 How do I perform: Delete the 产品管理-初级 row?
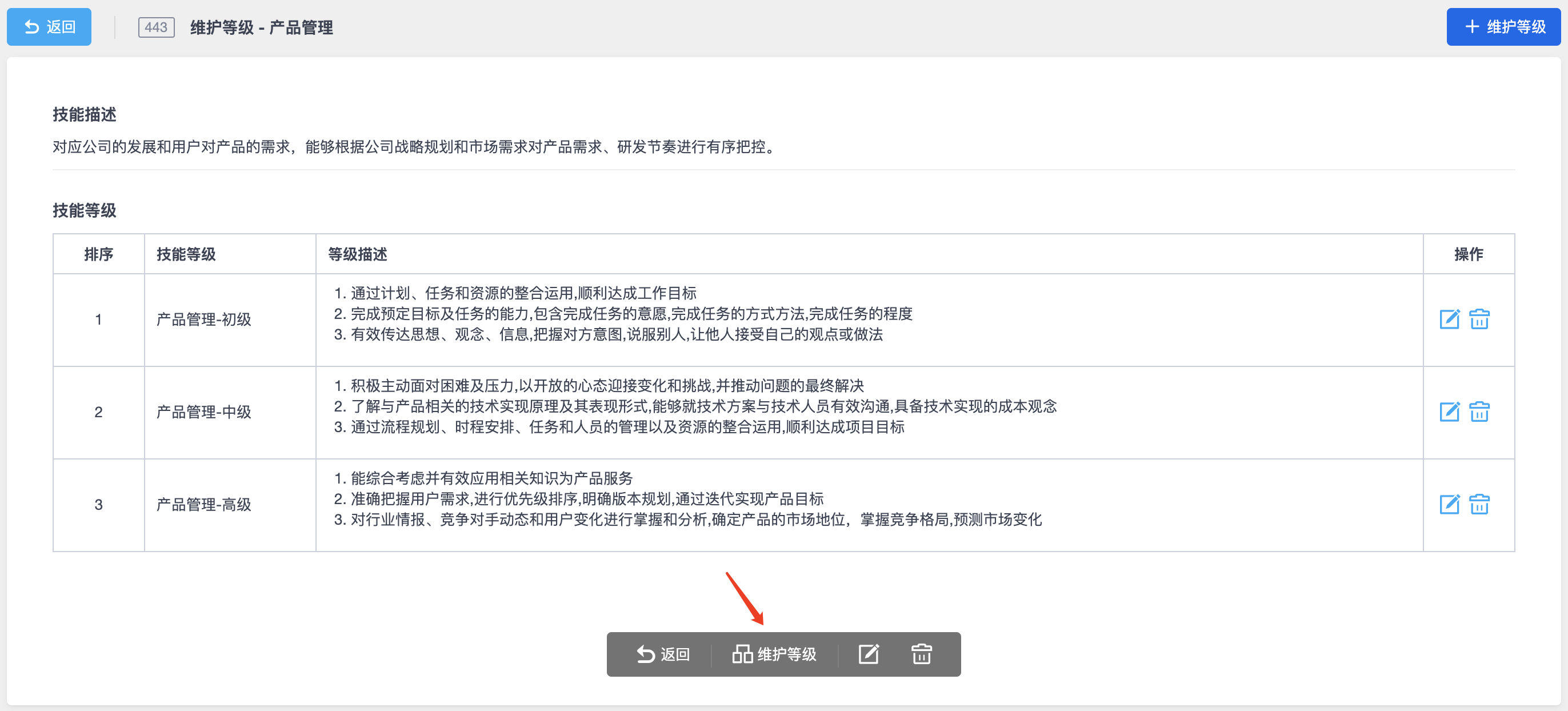pos(1479,319)
